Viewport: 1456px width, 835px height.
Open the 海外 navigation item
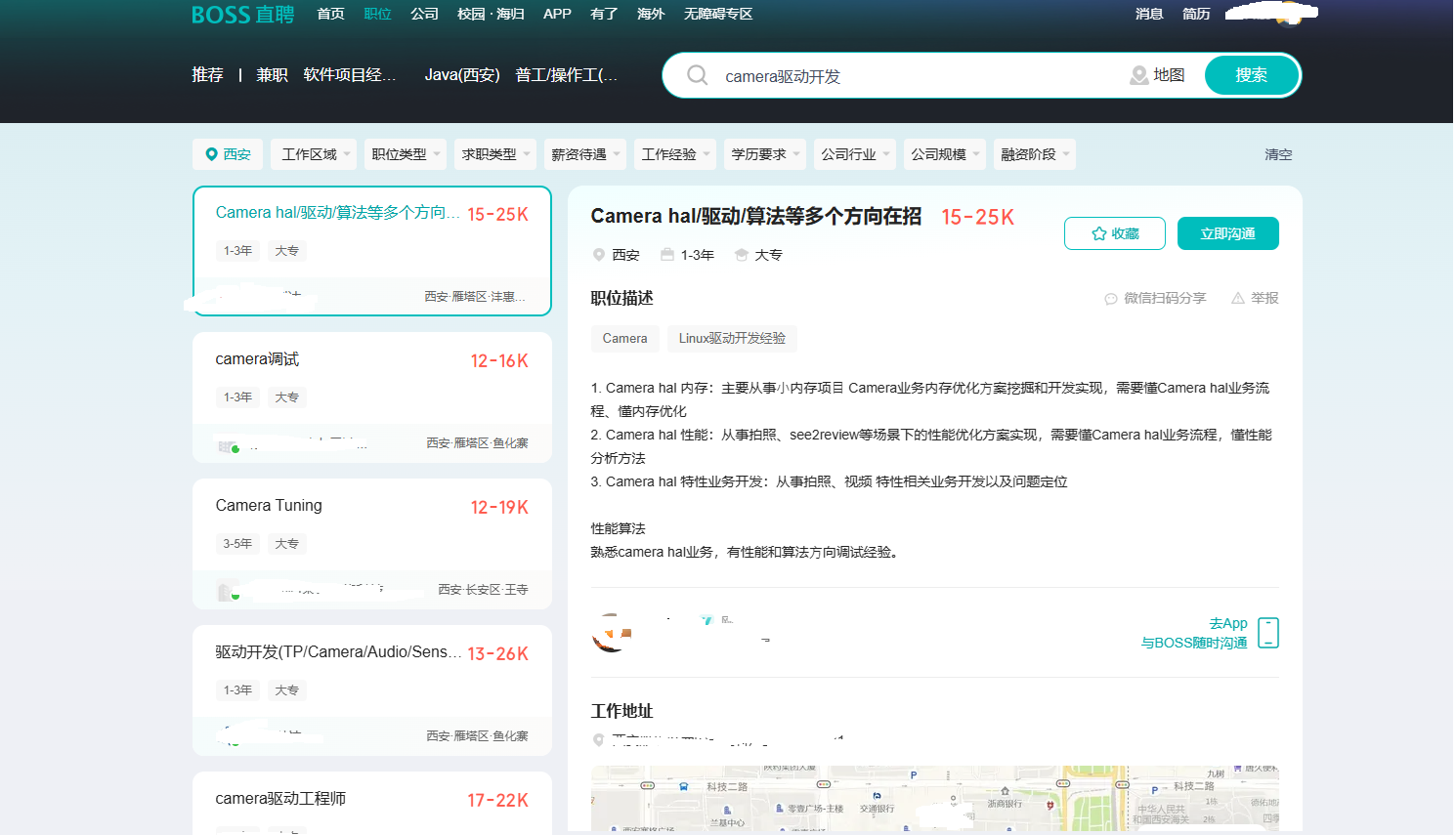(651, 14)
